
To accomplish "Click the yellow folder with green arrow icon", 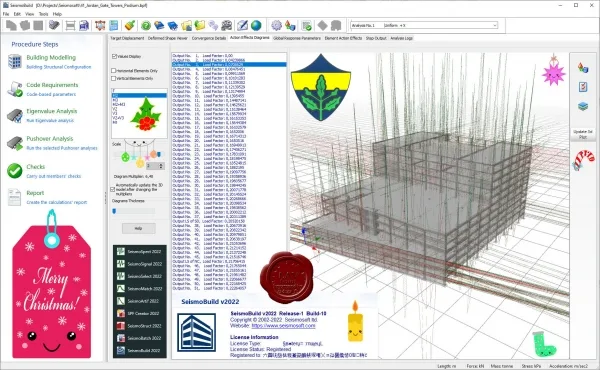I will point(200,25).
